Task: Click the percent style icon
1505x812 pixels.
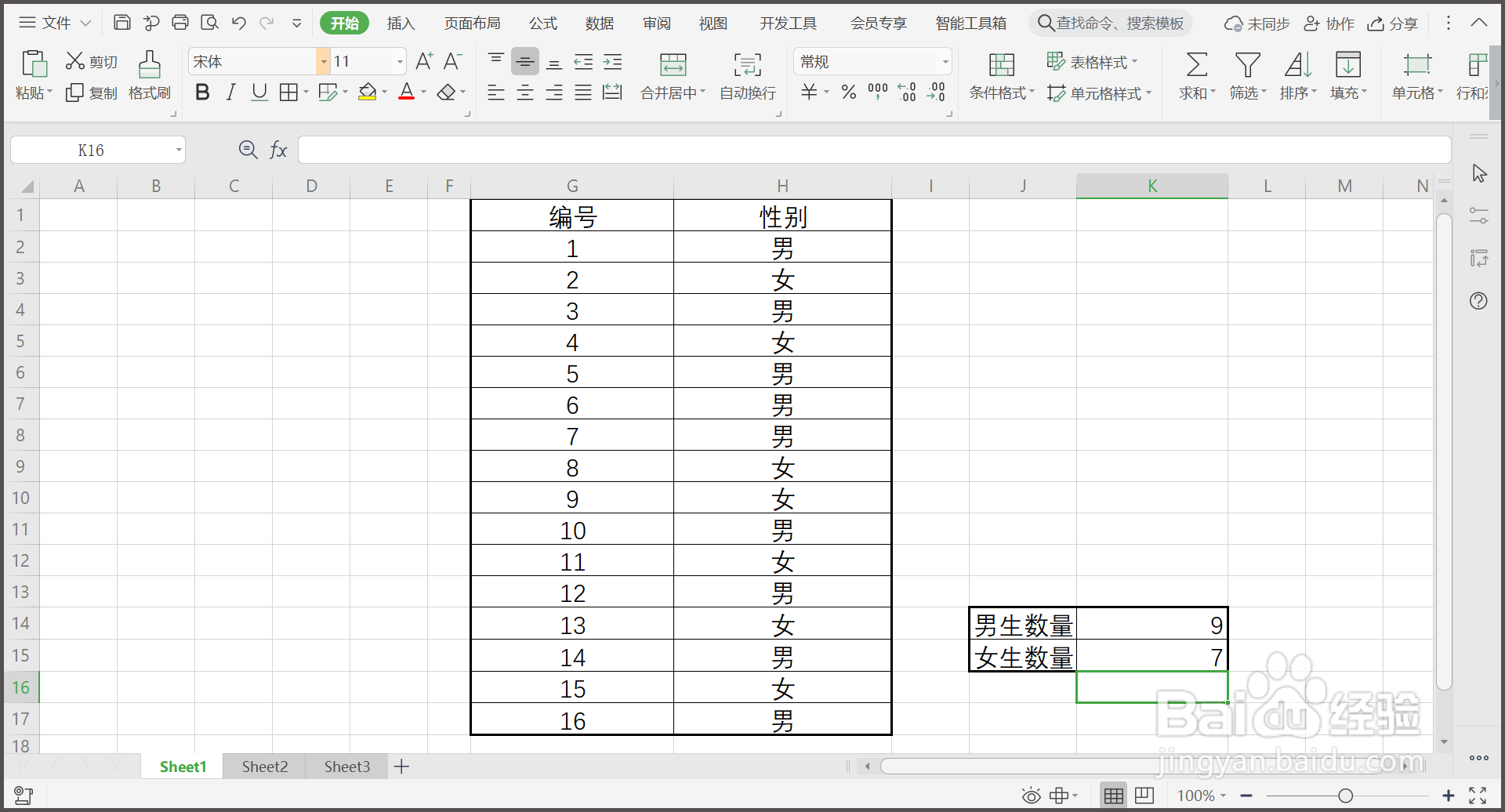Action: point(849,92)
